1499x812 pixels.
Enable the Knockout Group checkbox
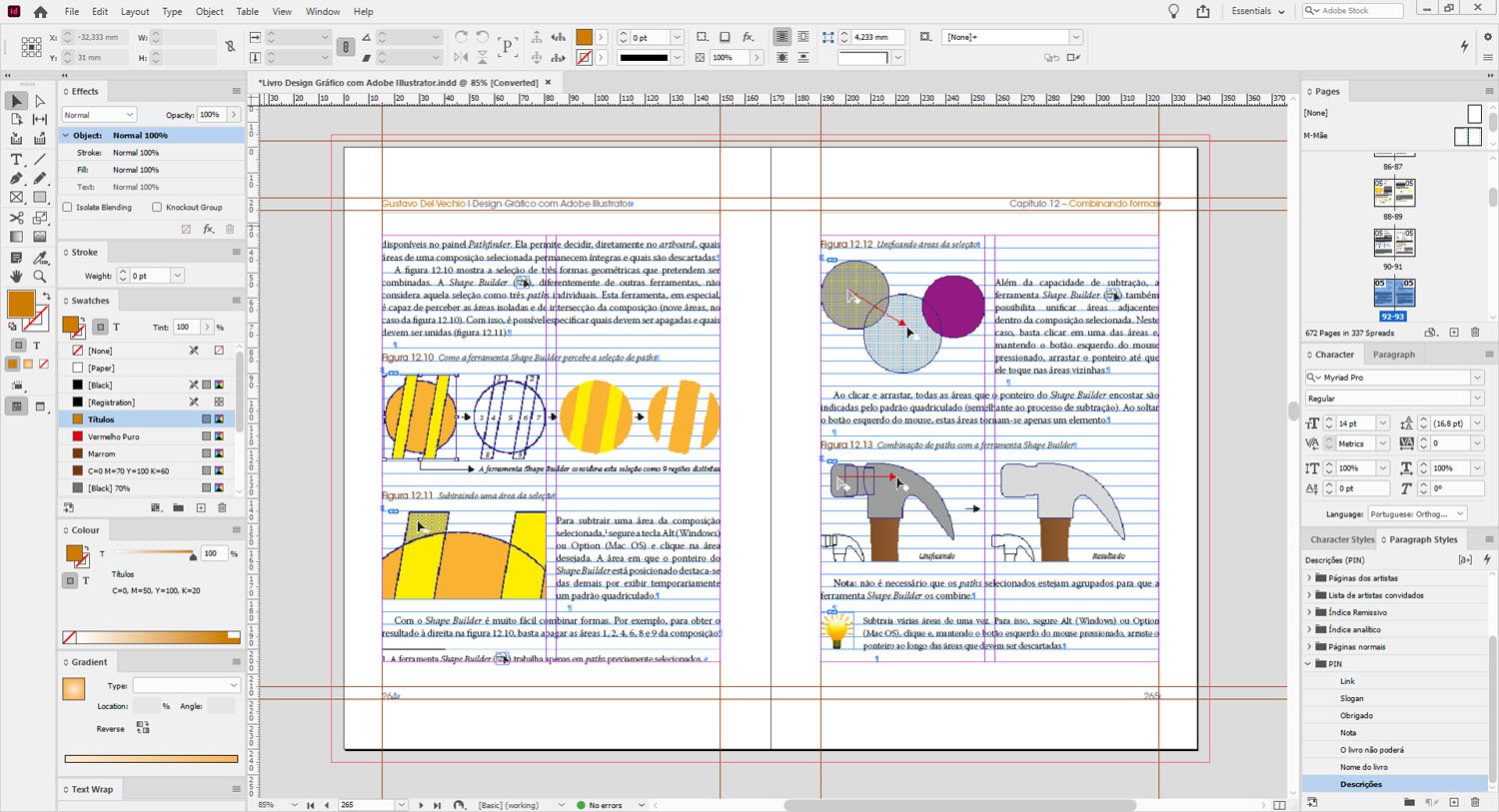(157, 208)
